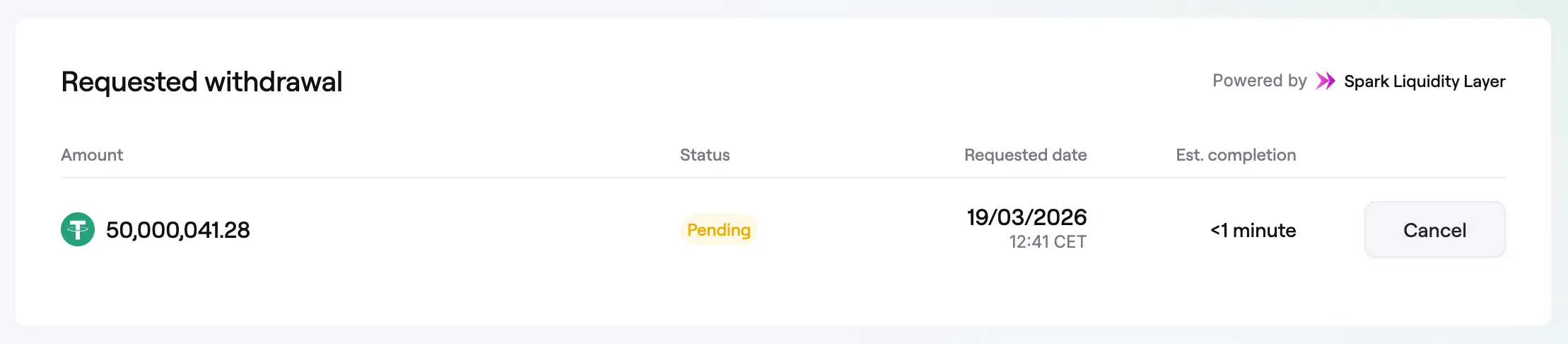
Task: Click the "<" symbol before "1 minute"
Action: (1215, 230)
